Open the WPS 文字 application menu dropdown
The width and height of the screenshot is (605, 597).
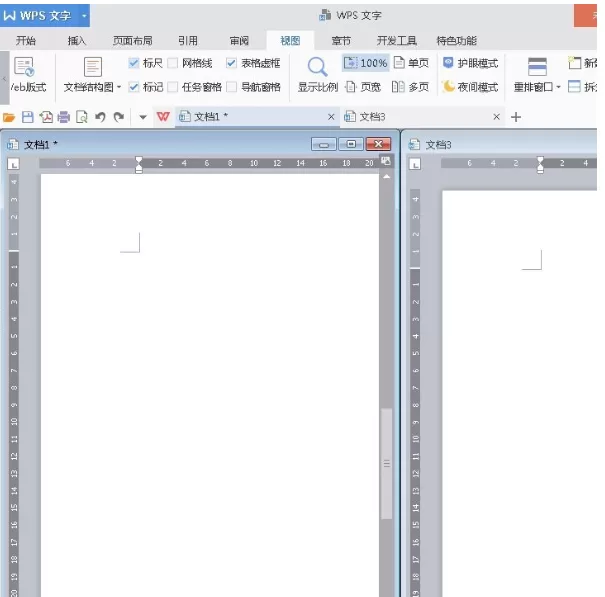[84, 16]
